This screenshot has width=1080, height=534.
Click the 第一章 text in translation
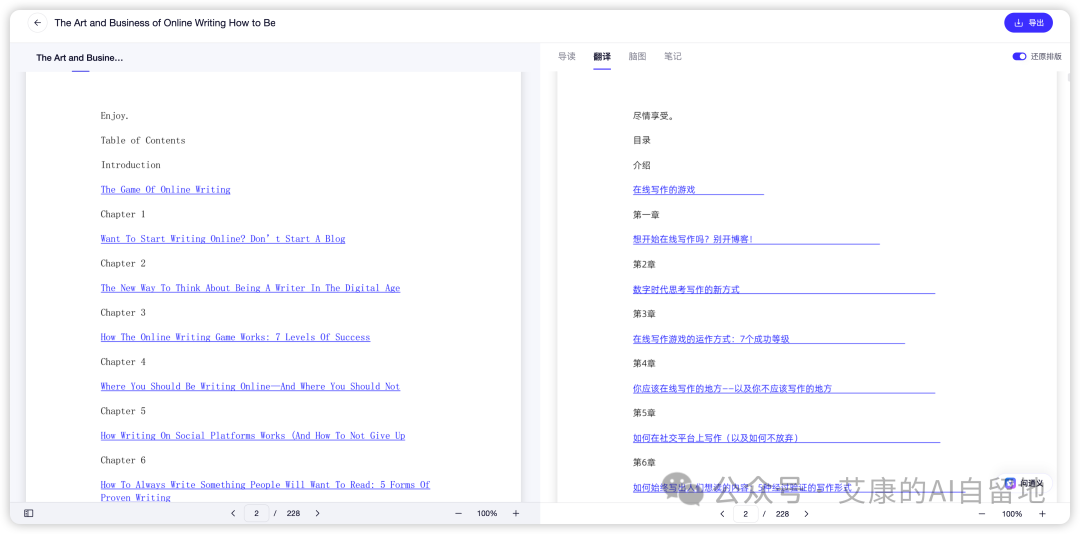pos(646,215)
